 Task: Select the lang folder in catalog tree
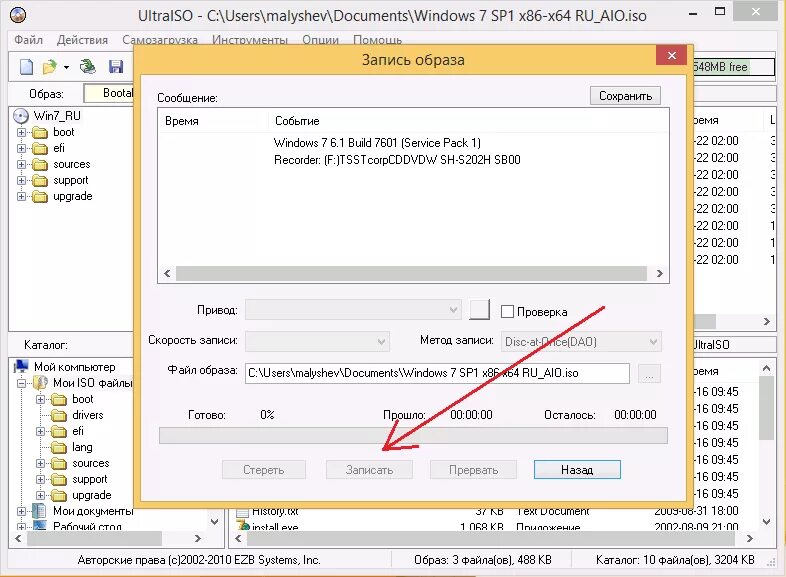[x=82, y=447]
